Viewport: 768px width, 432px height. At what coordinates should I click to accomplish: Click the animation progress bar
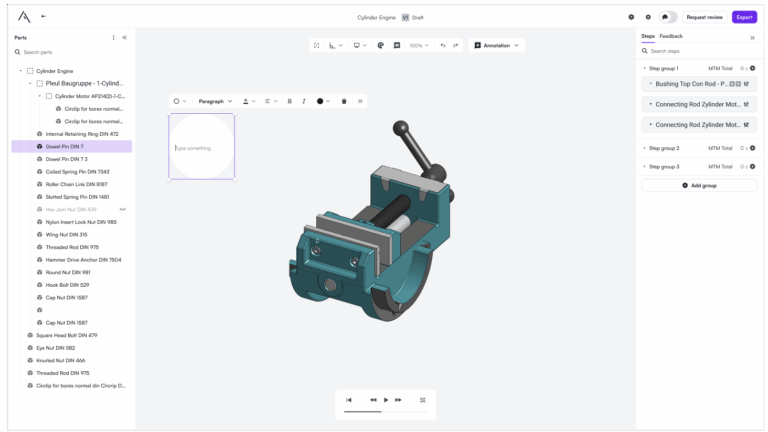tap(385, 412)
